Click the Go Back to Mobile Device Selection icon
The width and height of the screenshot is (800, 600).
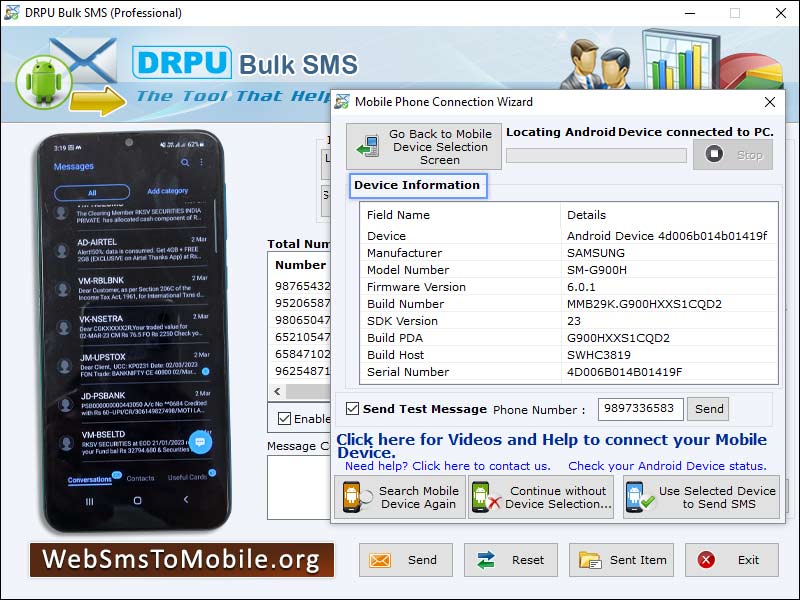click(x=368, y=147)
